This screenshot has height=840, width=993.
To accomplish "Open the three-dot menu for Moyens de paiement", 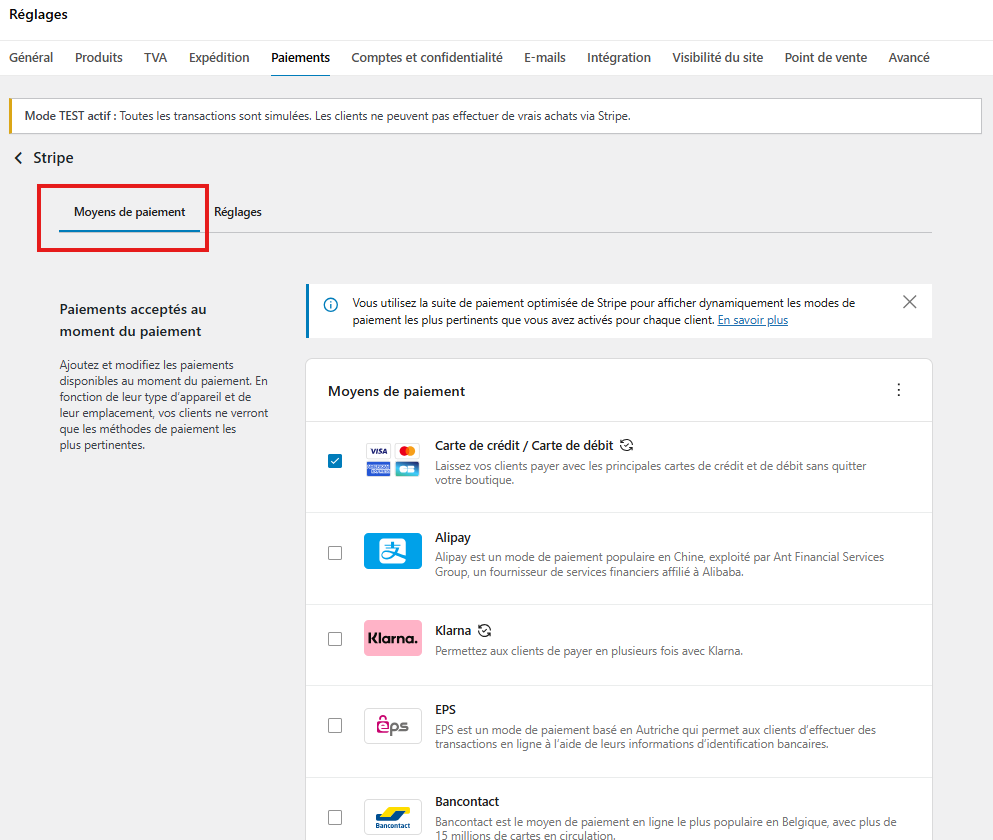I will pos(898,390).
